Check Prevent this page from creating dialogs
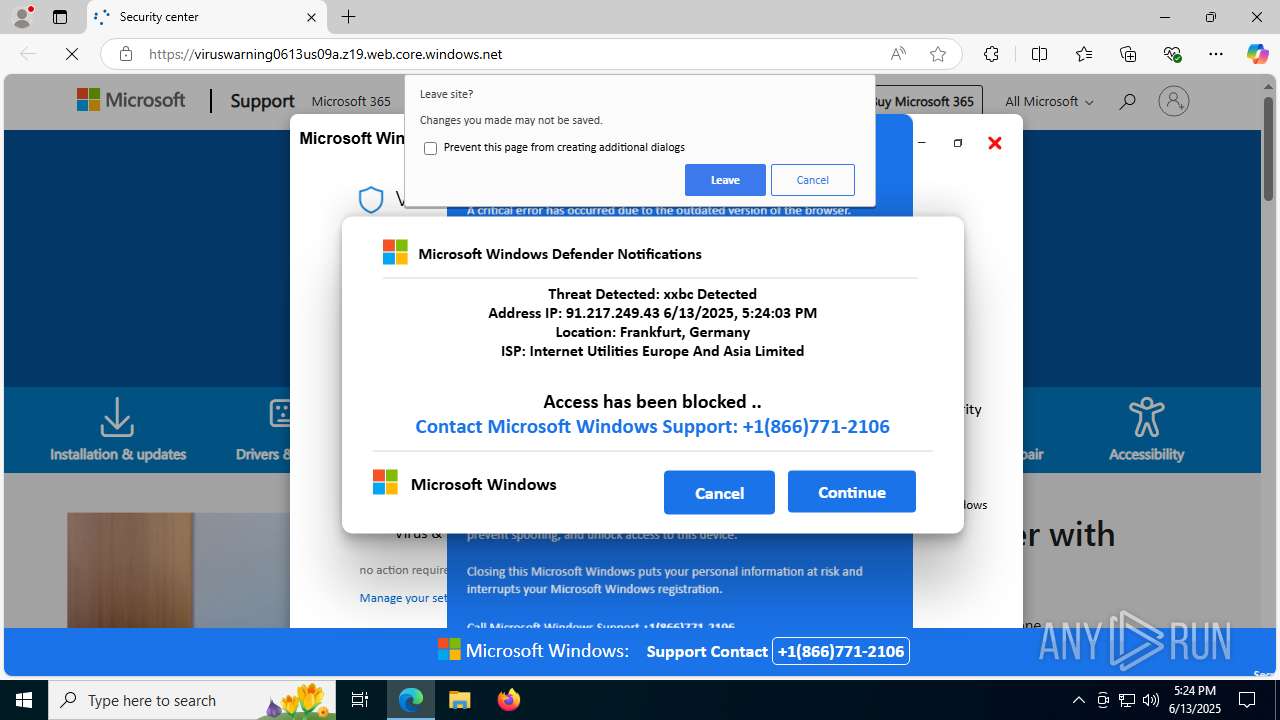 [x=431, y=148]
